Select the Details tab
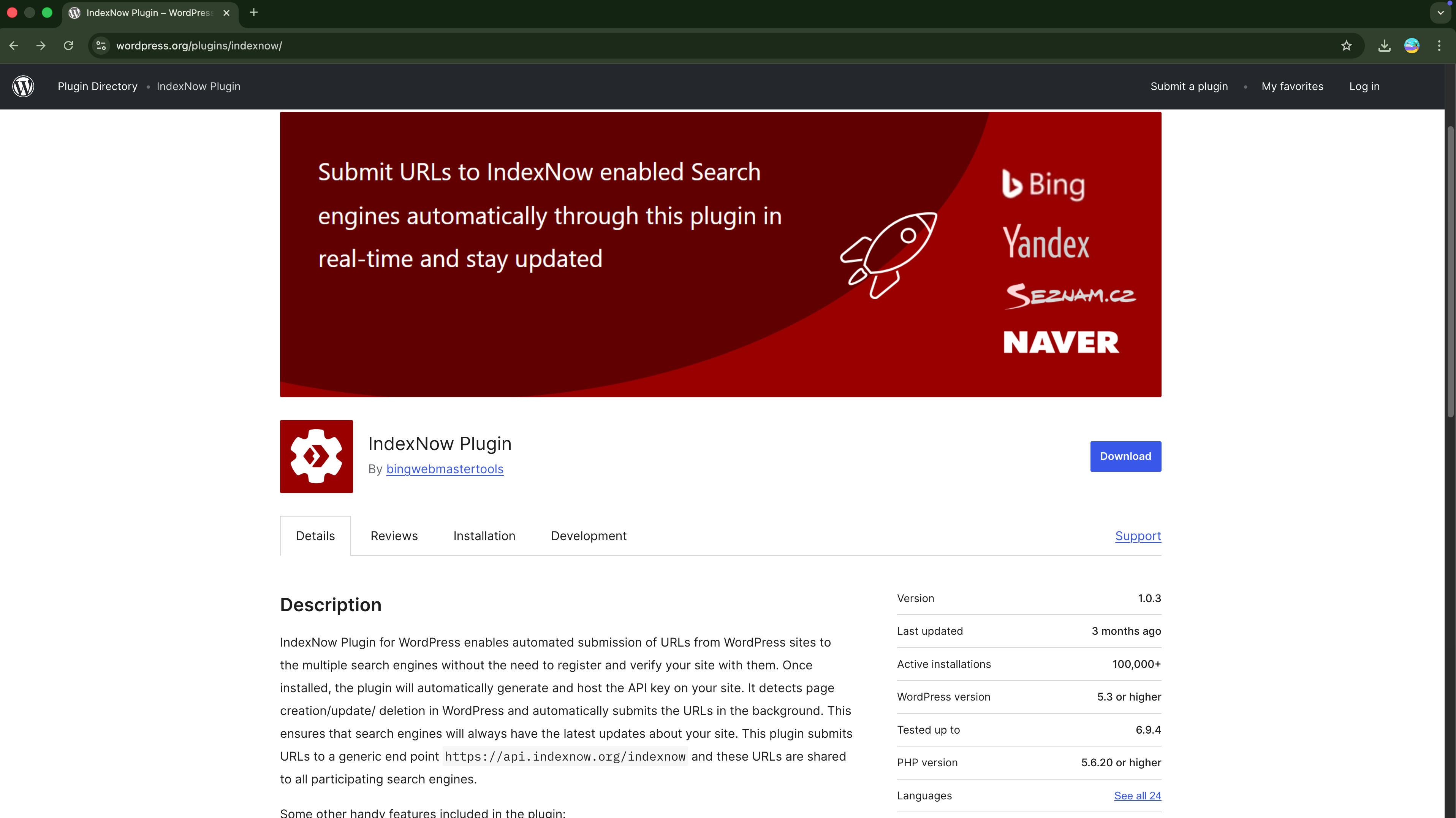The image size is (1456, 818). pyautogui.click(x=315, y=536)
